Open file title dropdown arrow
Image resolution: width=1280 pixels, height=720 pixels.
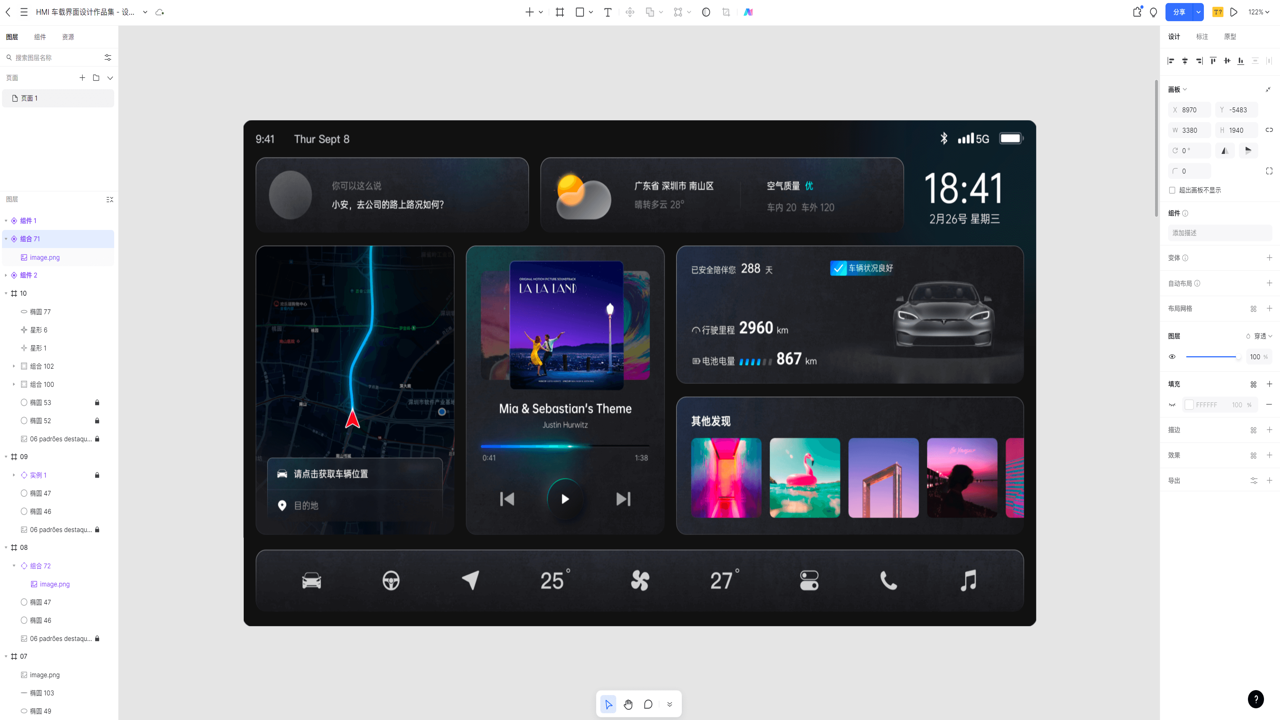click(x=145, y=12)
